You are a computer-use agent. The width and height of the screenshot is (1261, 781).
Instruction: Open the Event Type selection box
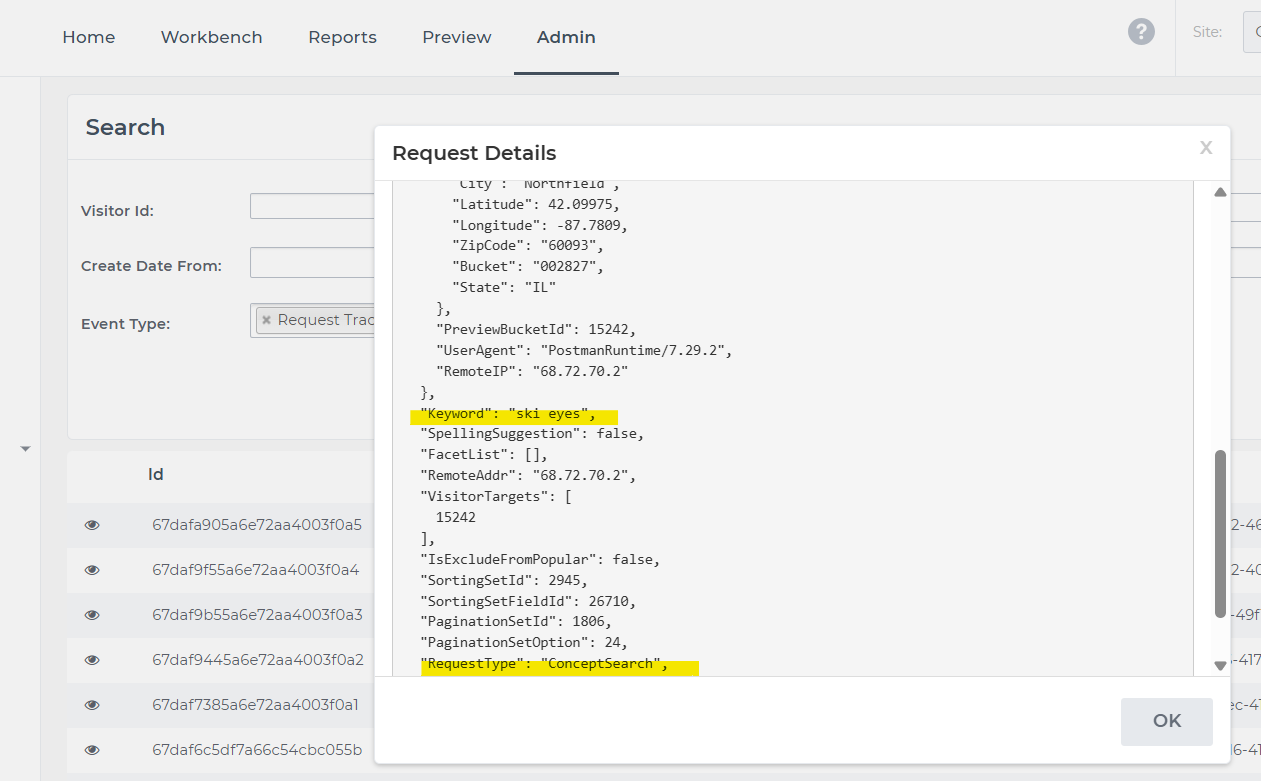(x=312, y=321)
